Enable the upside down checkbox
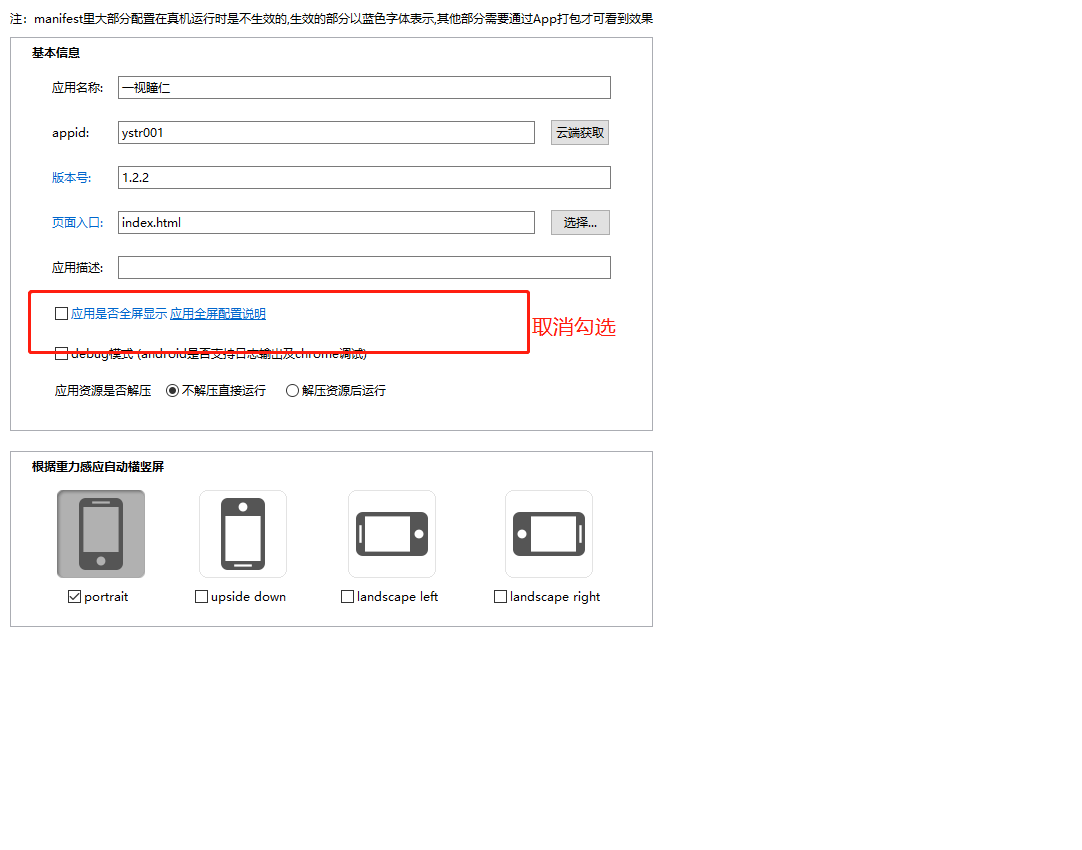The image size is (1082, 850). tap(201, 597)
